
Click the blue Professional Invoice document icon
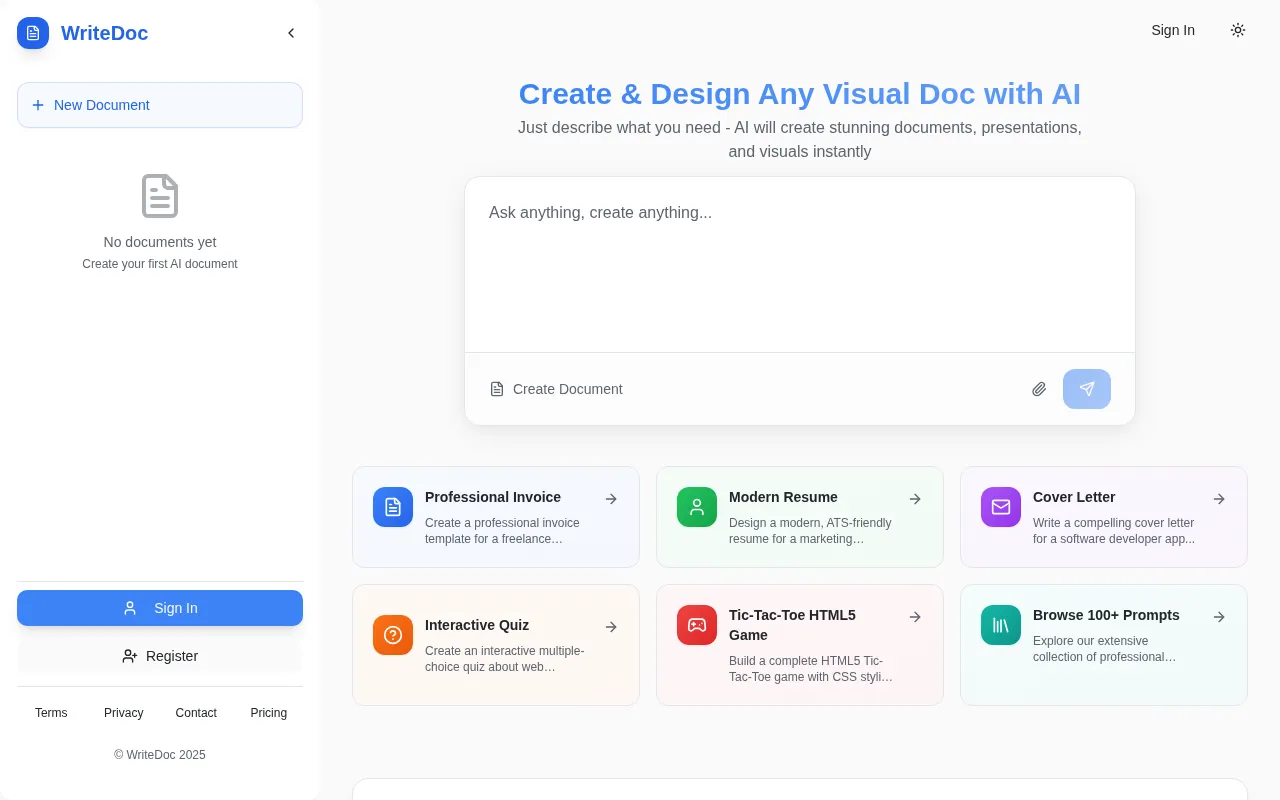[x=393, y=507]
